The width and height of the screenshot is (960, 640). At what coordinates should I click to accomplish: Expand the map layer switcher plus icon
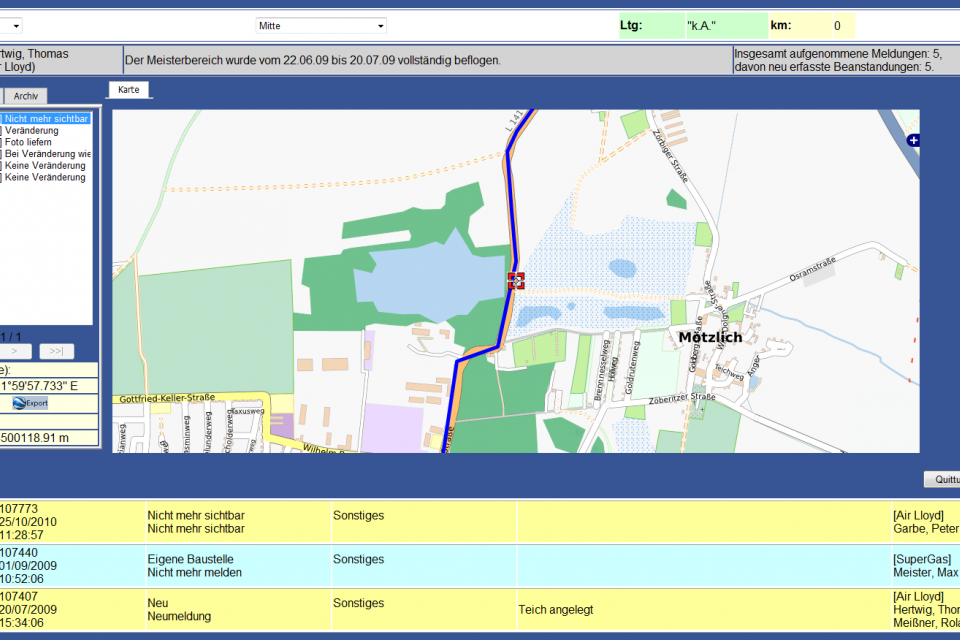912,142
